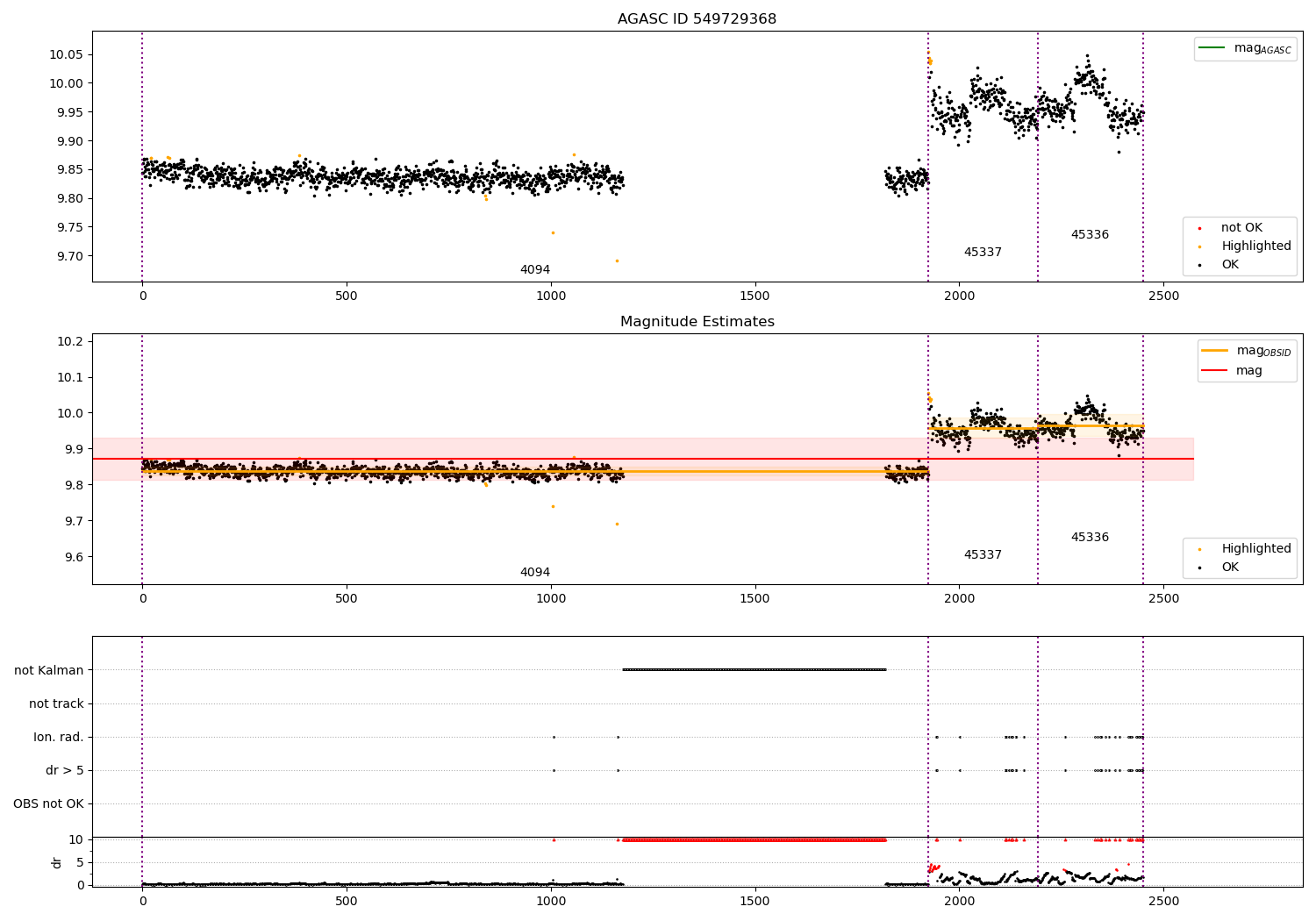Click y-axis tick '9.75' in top plot
Image resolution: width=1316 pixels, height=921 pixels.
[69, 228]
